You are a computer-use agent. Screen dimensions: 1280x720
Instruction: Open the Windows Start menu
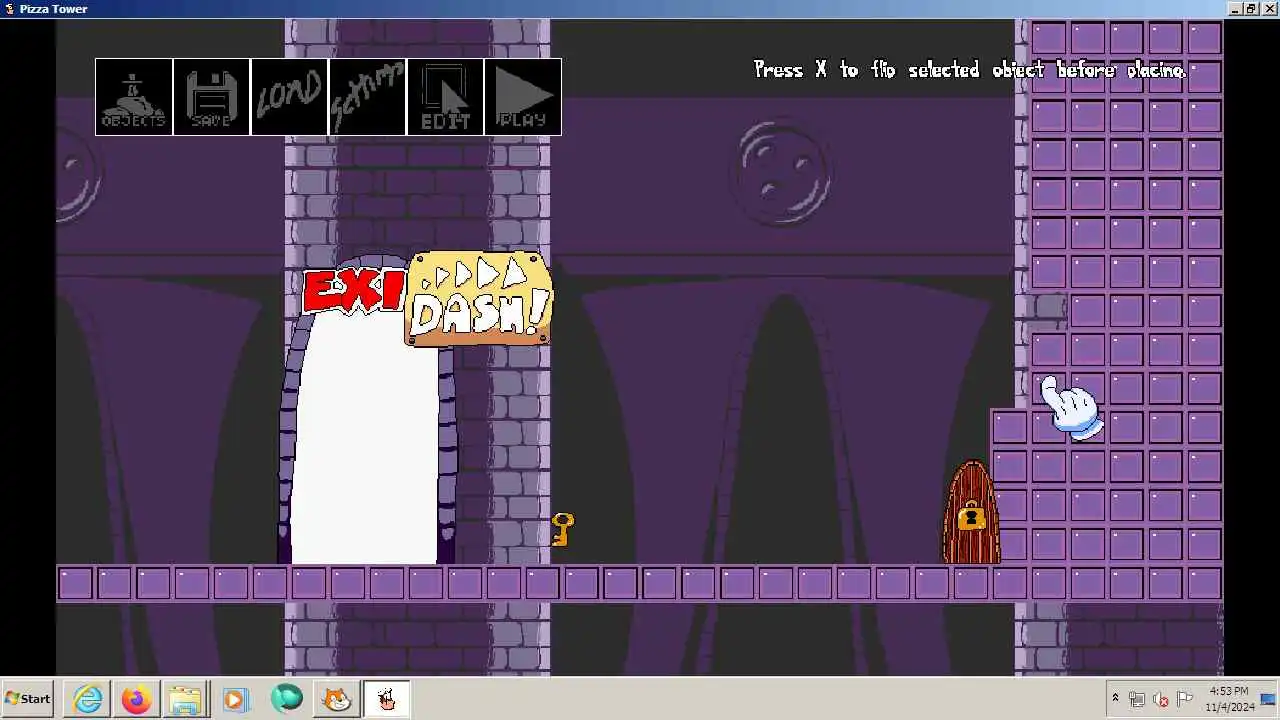coord(28,699)
